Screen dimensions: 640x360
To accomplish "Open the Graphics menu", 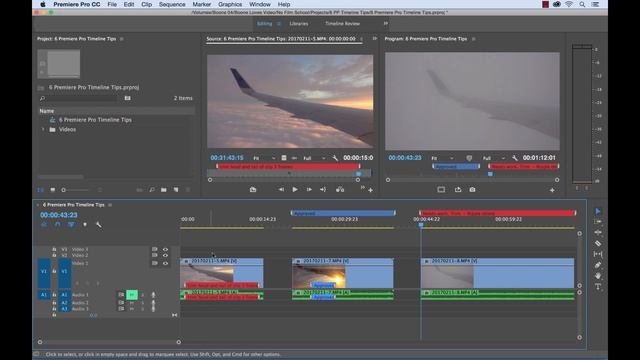I will [230, 4].
